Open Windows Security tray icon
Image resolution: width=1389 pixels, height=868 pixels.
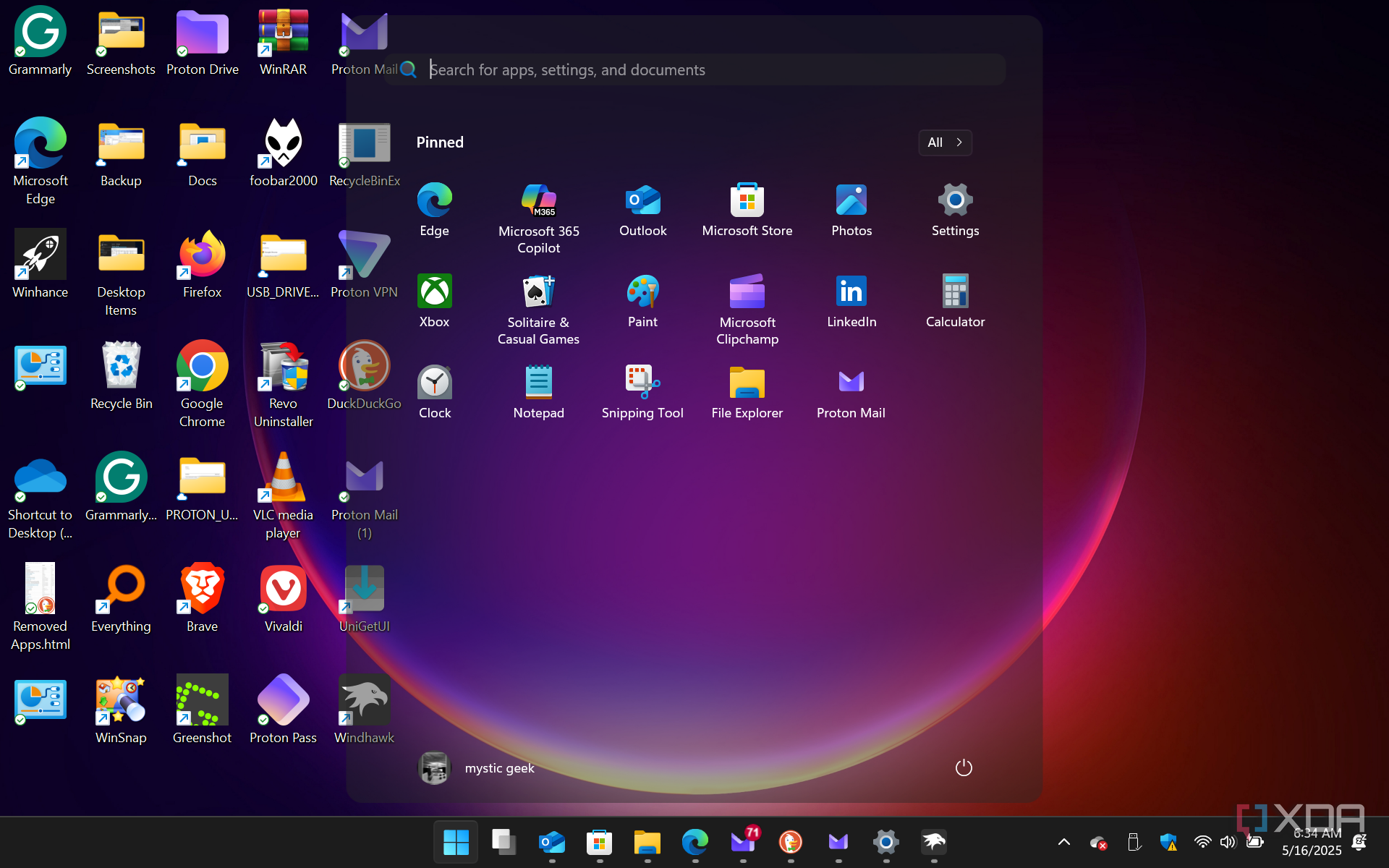(x=1168, y=842)
